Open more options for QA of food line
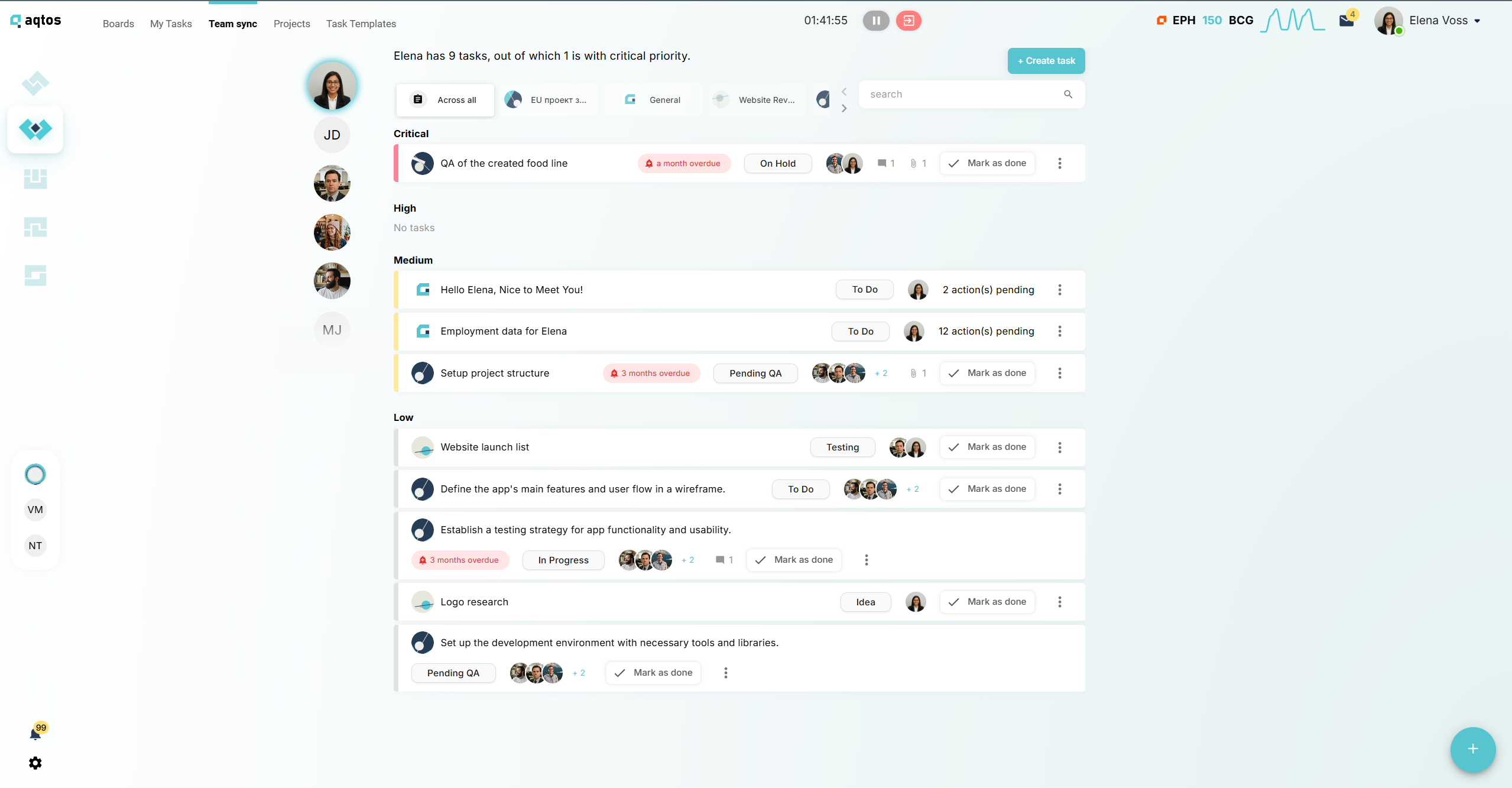The width and height of the screenshot is (1512, 788). [x=1060, y=164]
